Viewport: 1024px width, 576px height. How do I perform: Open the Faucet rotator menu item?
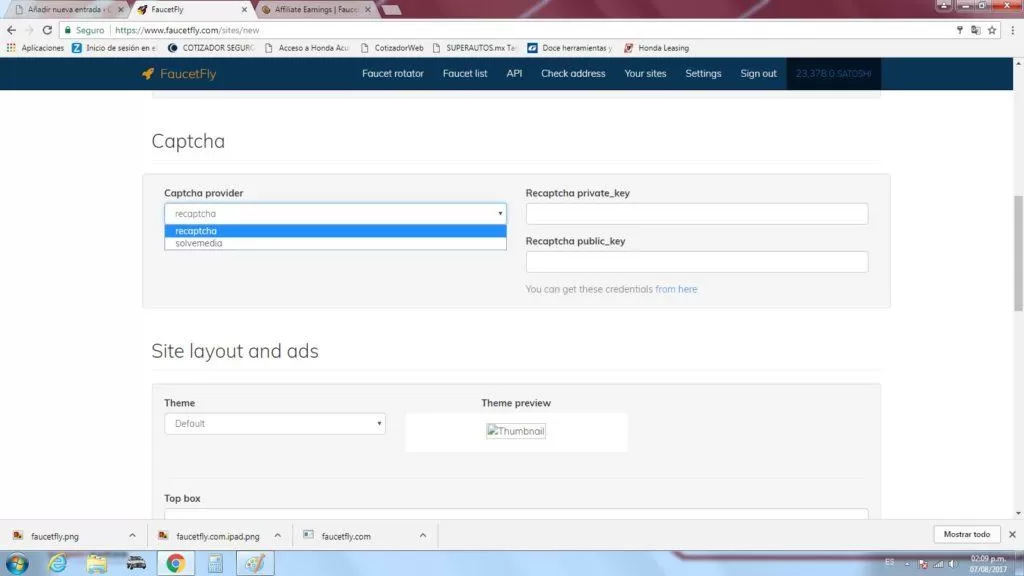(x=393, y=74)
